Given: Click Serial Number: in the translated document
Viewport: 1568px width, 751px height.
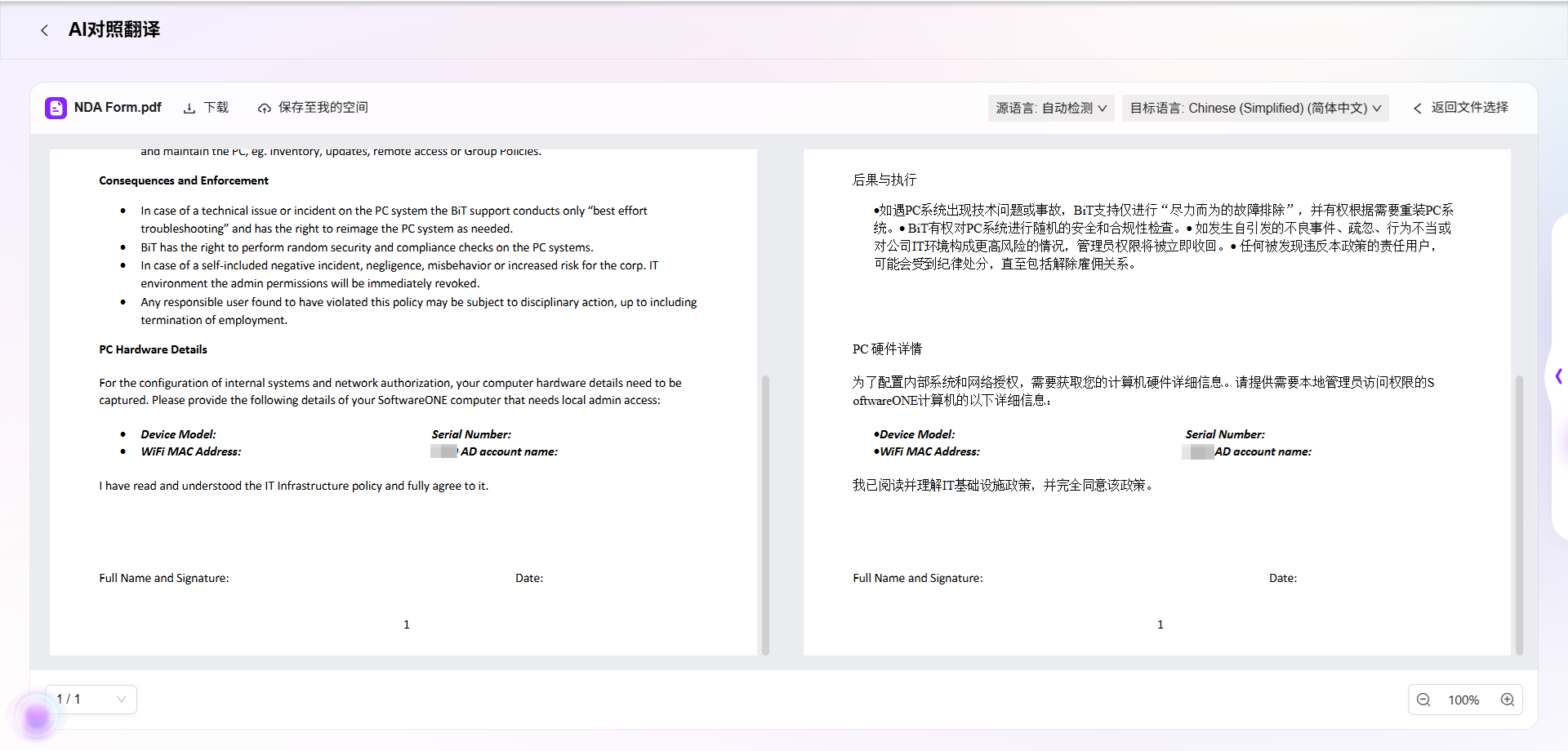Looking at the screenshot, I should pos(1225,434).
